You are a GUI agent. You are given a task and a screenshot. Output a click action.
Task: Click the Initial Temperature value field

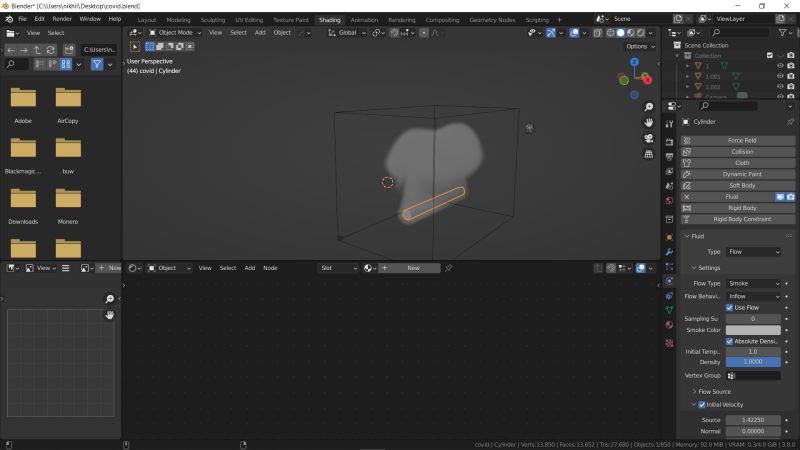[x=753, y=352]
